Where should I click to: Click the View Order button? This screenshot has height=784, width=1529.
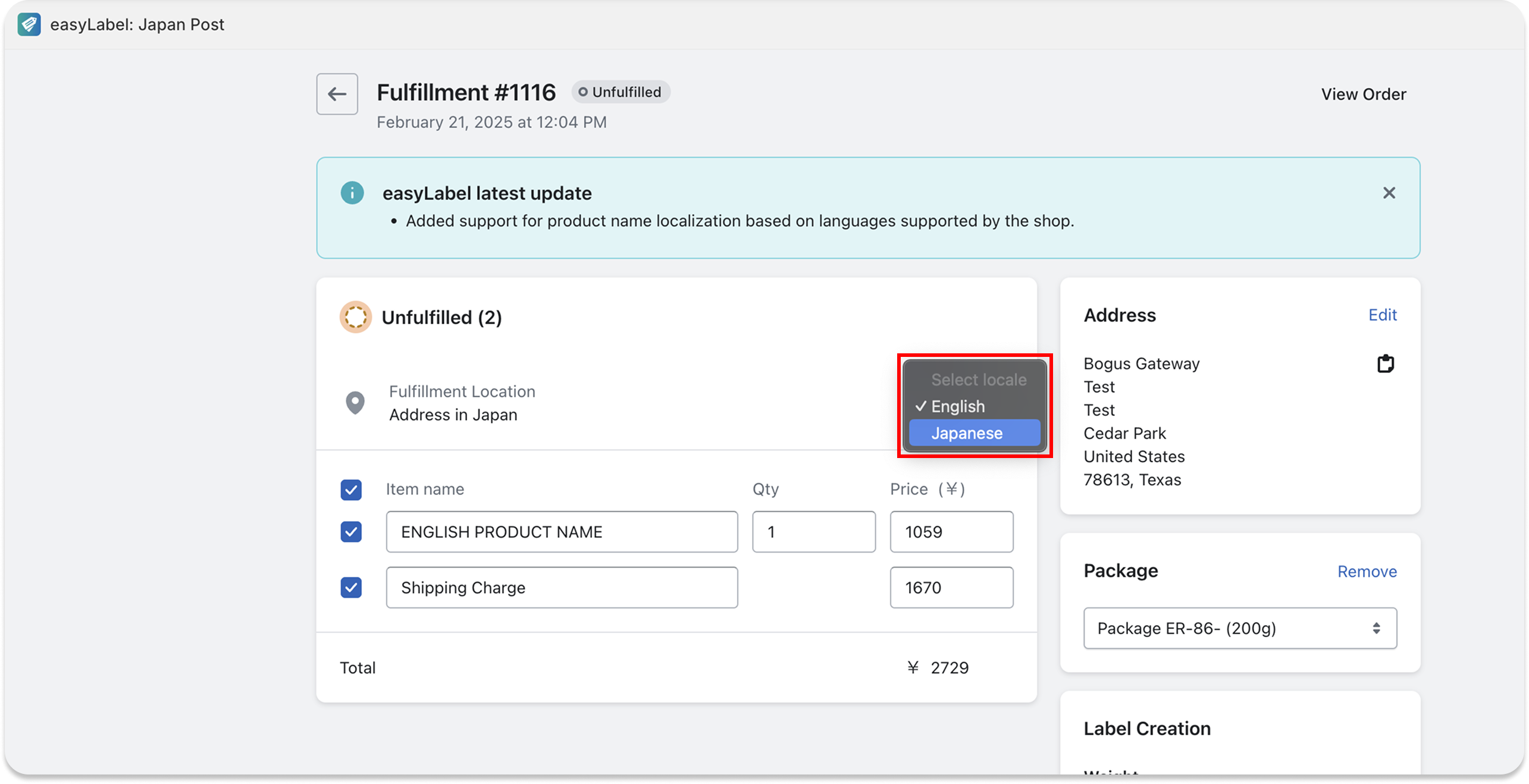click(1363, 94)
